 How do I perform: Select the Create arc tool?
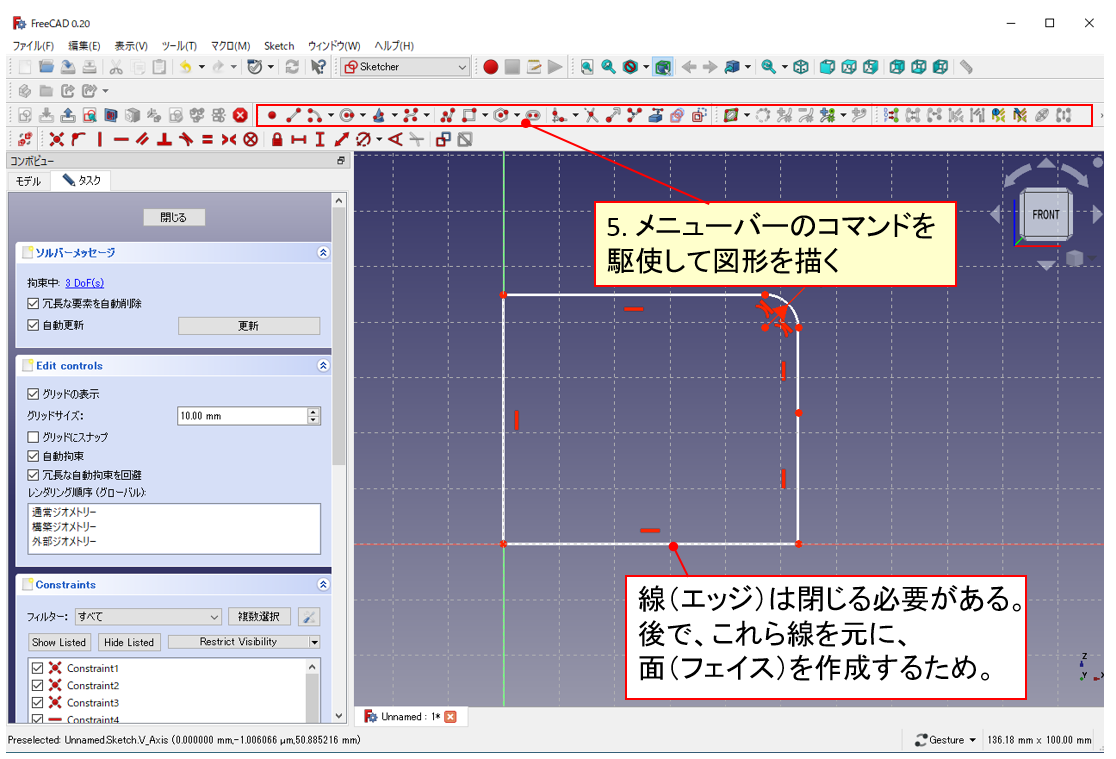pyautogui.click(x=314, y=115)
